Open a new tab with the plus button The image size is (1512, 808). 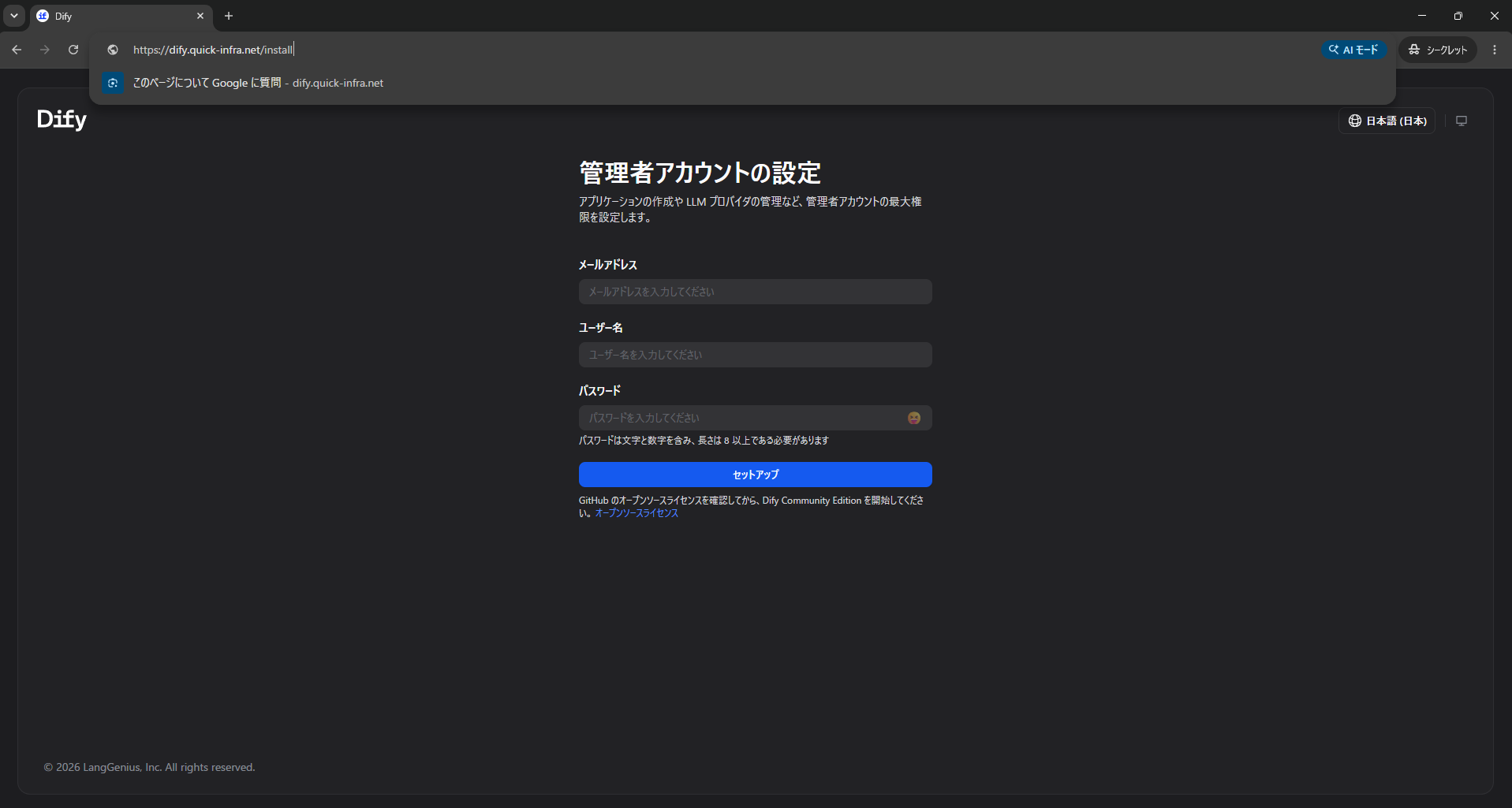point(229,16)
